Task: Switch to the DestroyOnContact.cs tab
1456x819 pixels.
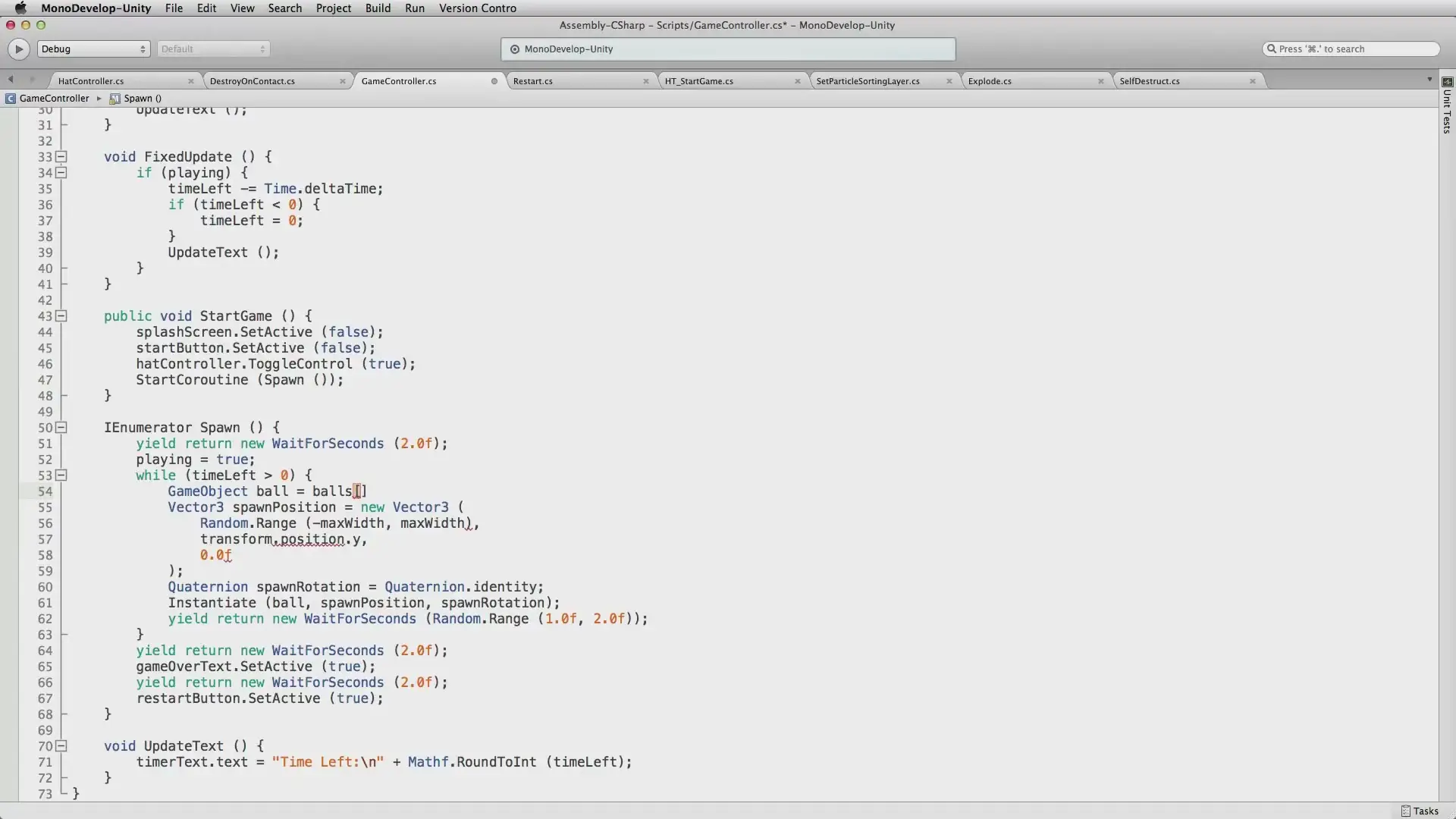Action: 253,81
